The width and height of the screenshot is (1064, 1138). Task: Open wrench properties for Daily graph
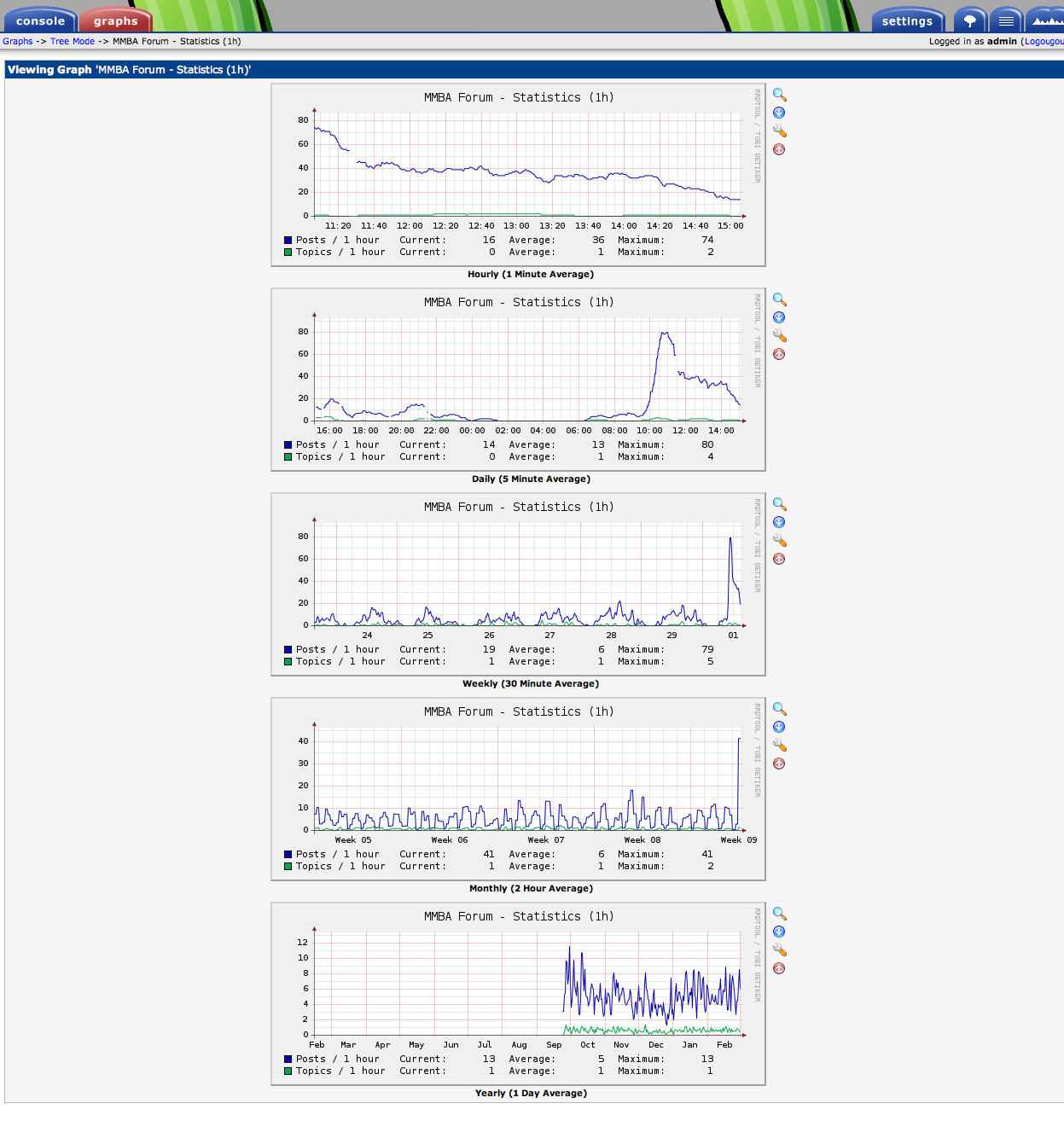780,335
